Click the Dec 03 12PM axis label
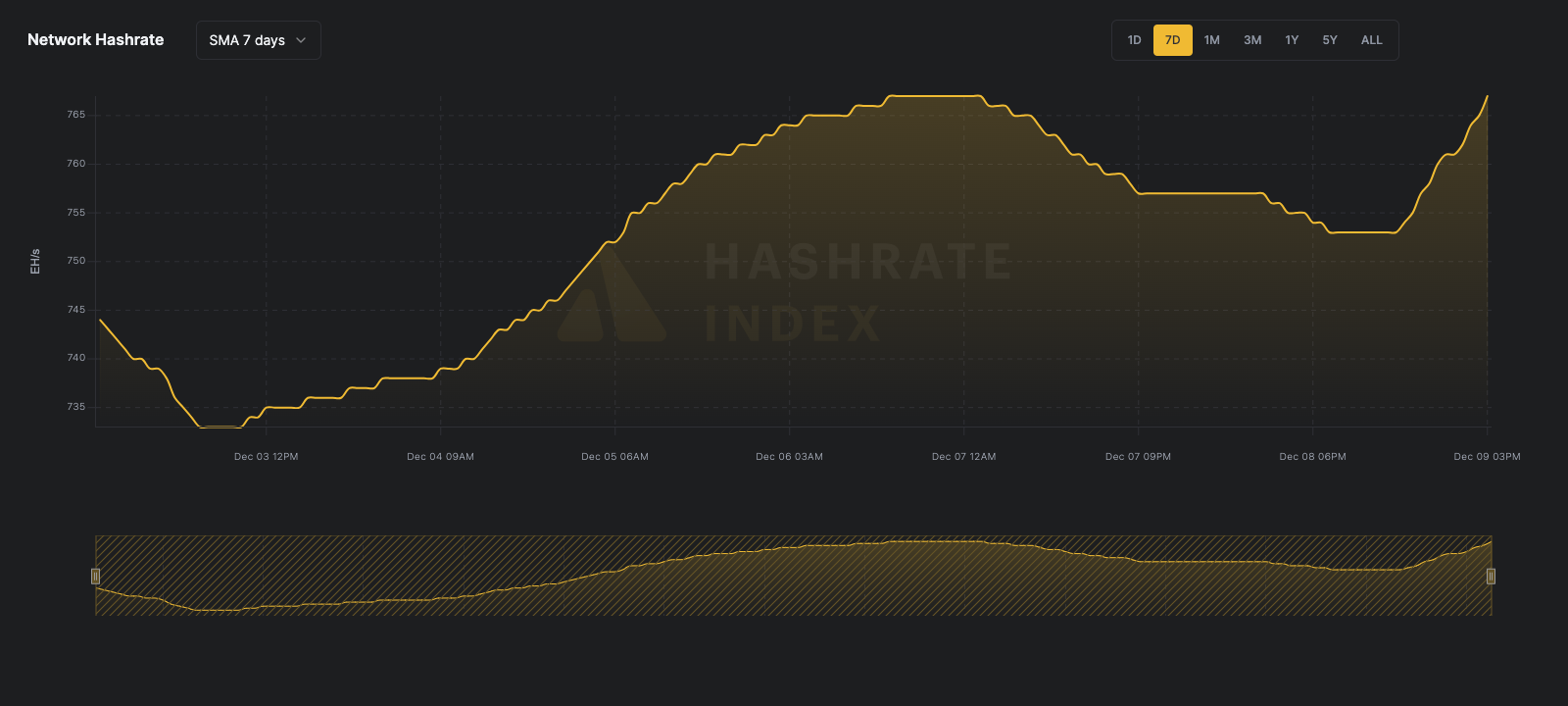This screenshot has width=1568, height=706. (x=267, y=457)
